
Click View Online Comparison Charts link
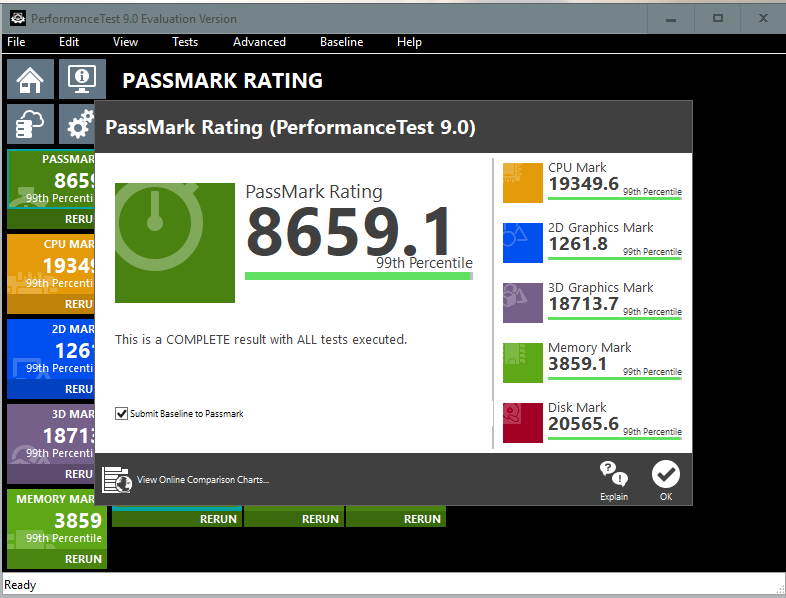203,480
